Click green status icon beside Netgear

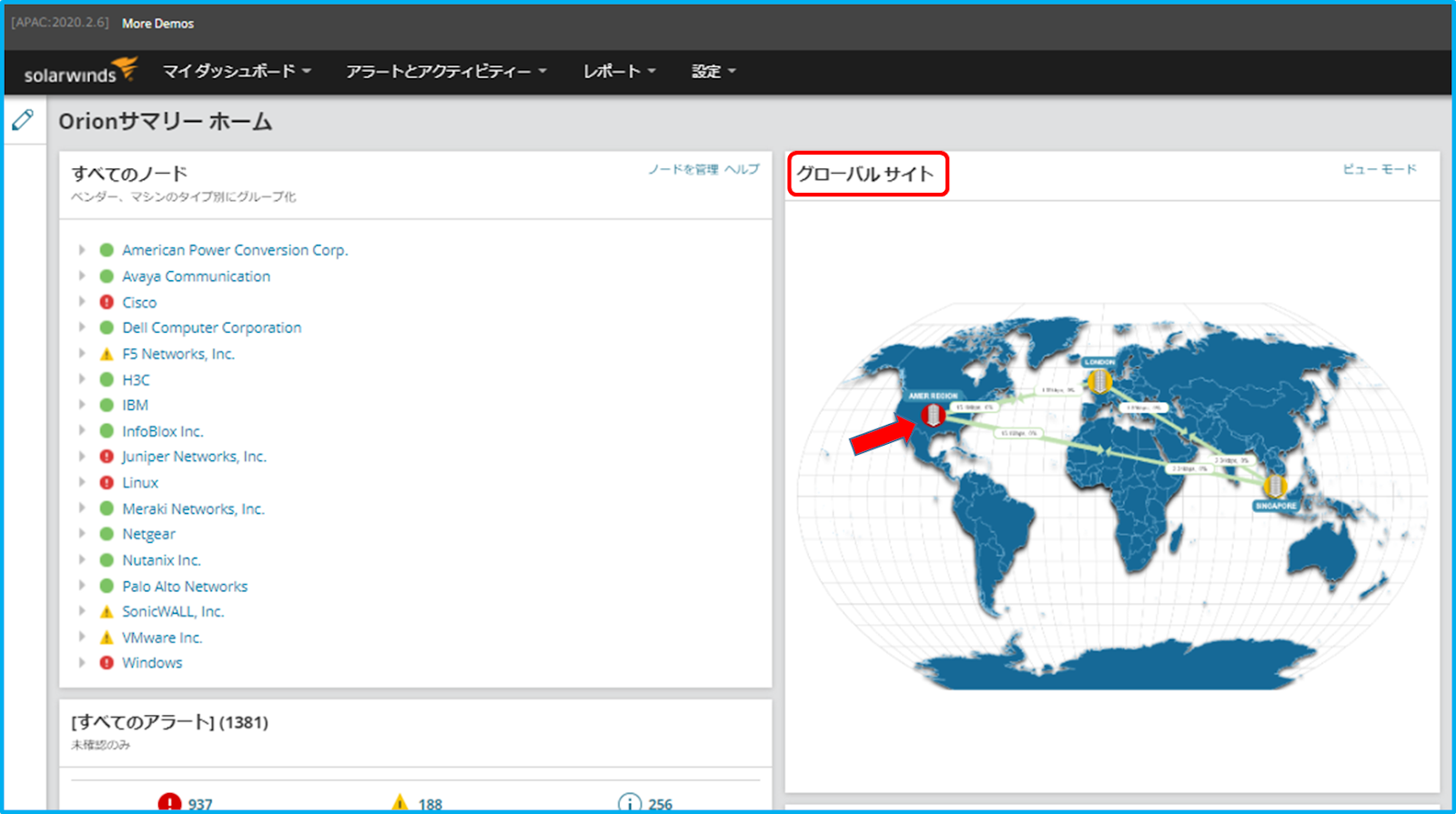pyautogui.click(x=106, y=534)
